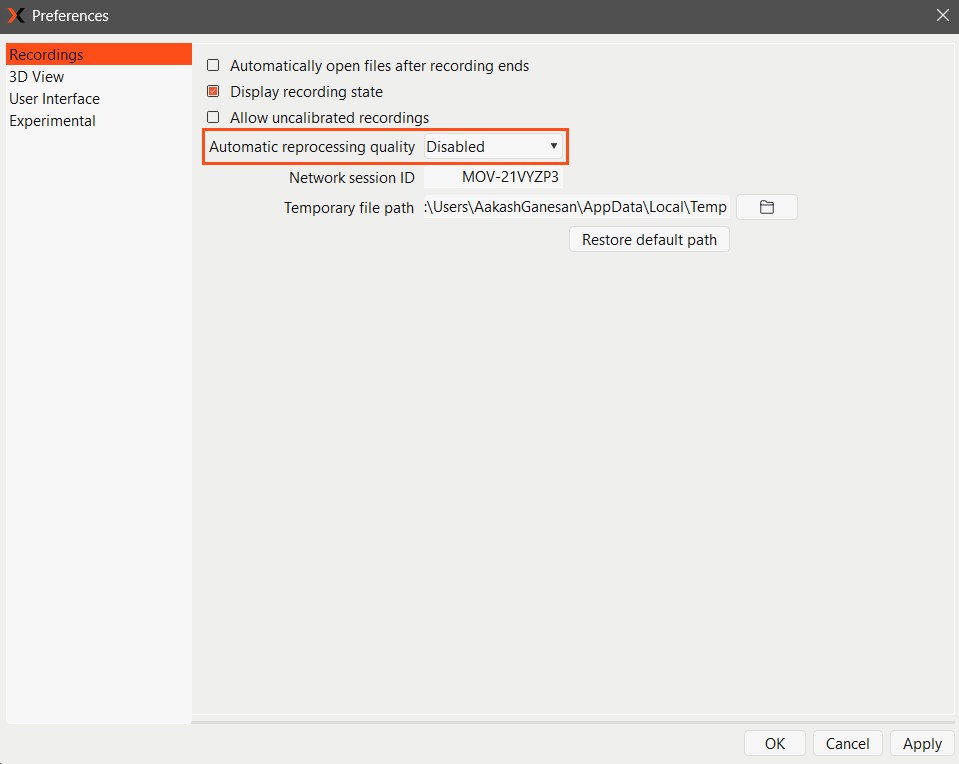The image size is (959, 764).
Task: Click the Network session ID label
Action: pyautogui.click(x=352, y=177)
